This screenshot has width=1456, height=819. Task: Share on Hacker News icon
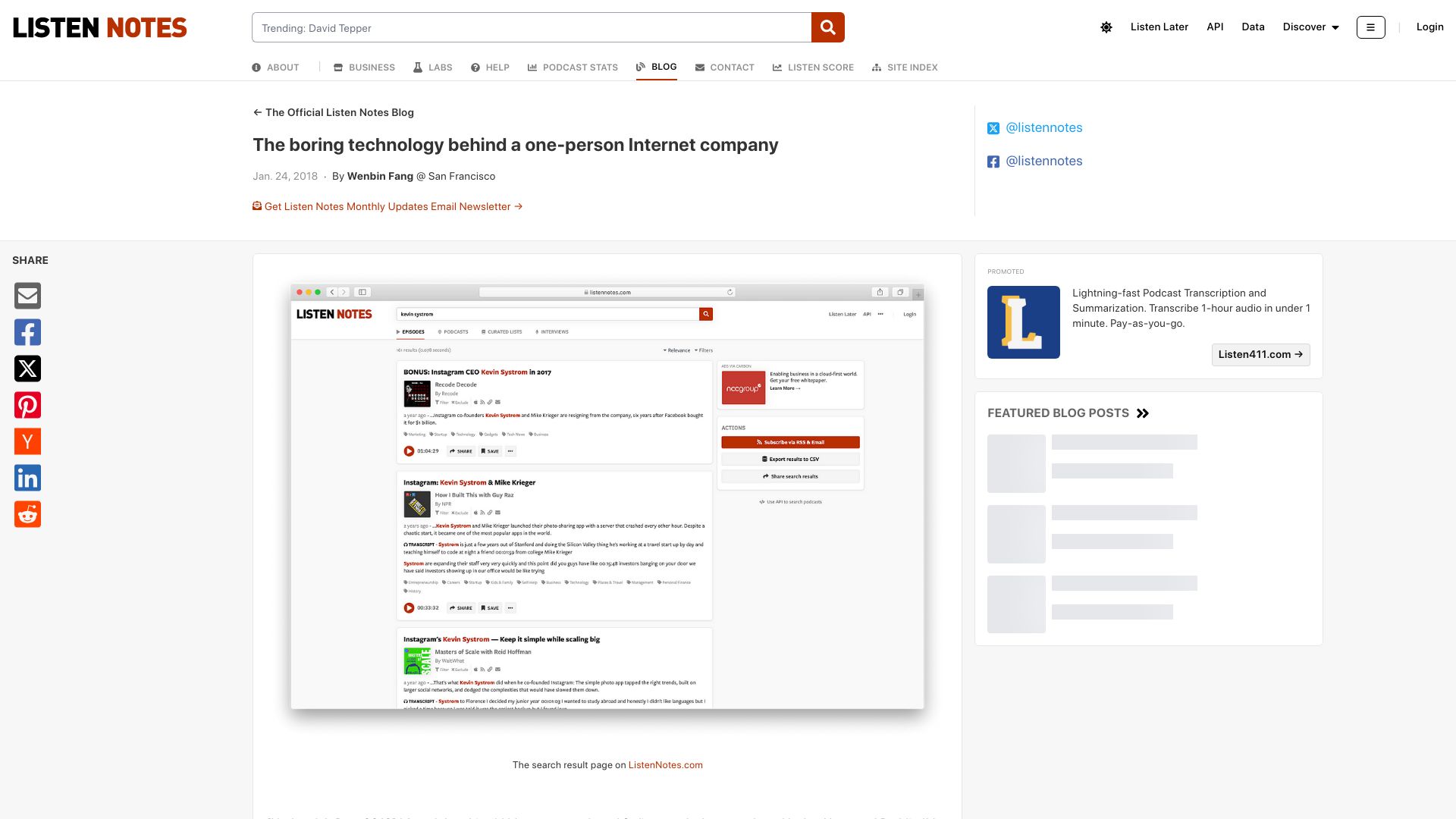(27, 441)
